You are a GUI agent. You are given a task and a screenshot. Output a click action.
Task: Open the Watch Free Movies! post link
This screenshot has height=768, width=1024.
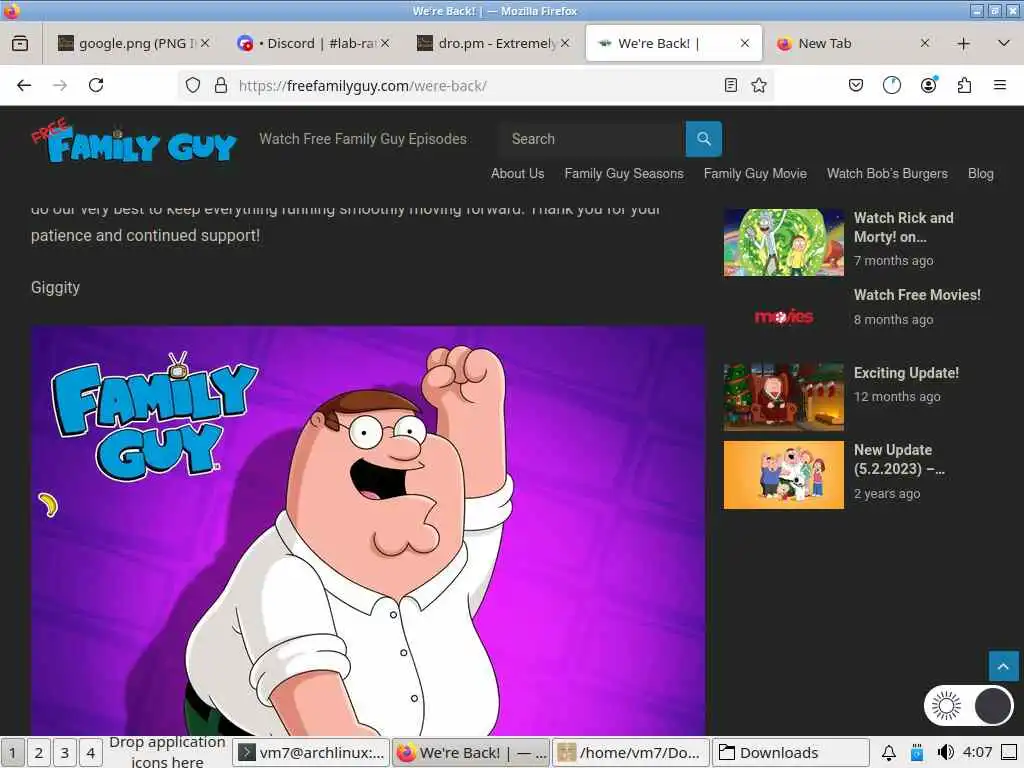(x=917, y=295)
